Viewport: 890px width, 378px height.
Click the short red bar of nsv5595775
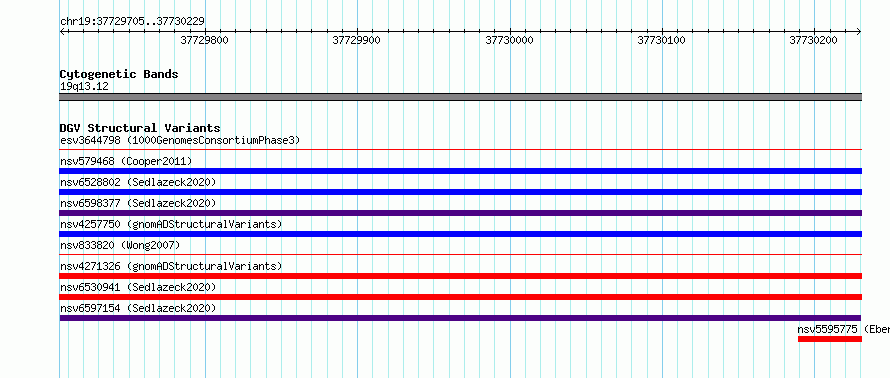point(830,339)
